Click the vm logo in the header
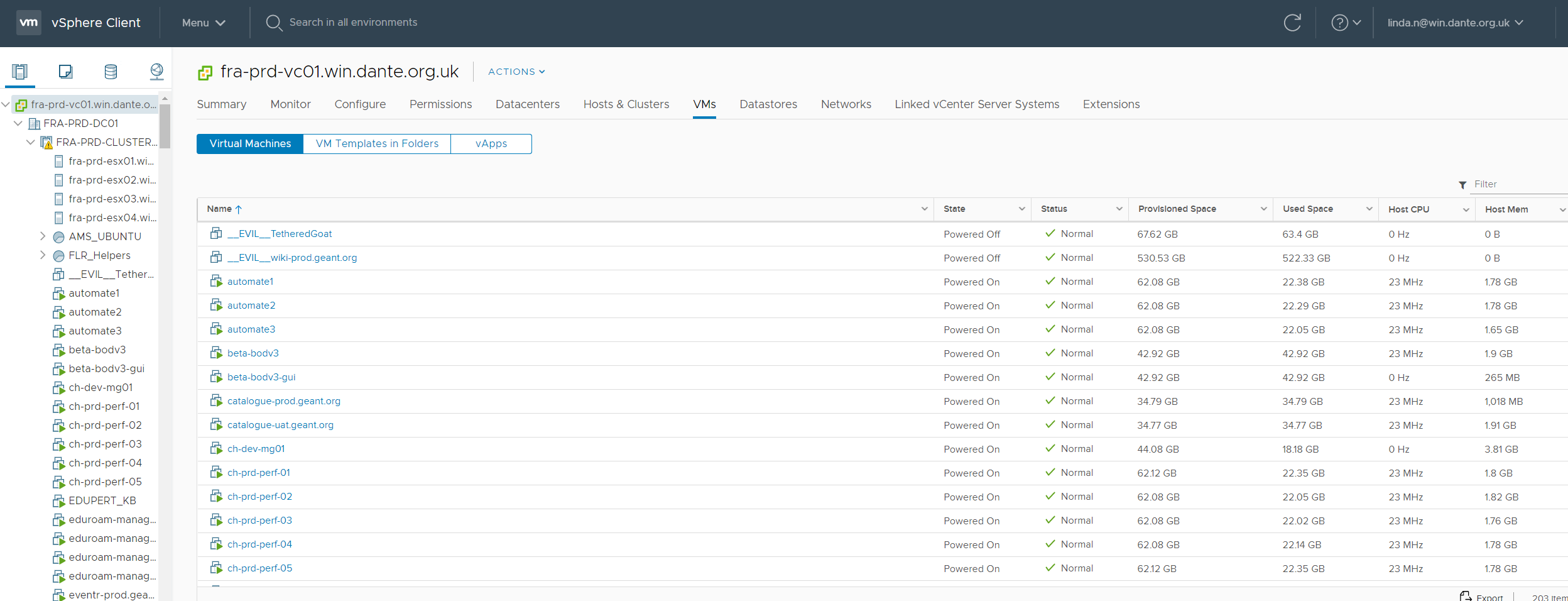Viewport: 1568px width, 601px height. click(x=29, y=23)
